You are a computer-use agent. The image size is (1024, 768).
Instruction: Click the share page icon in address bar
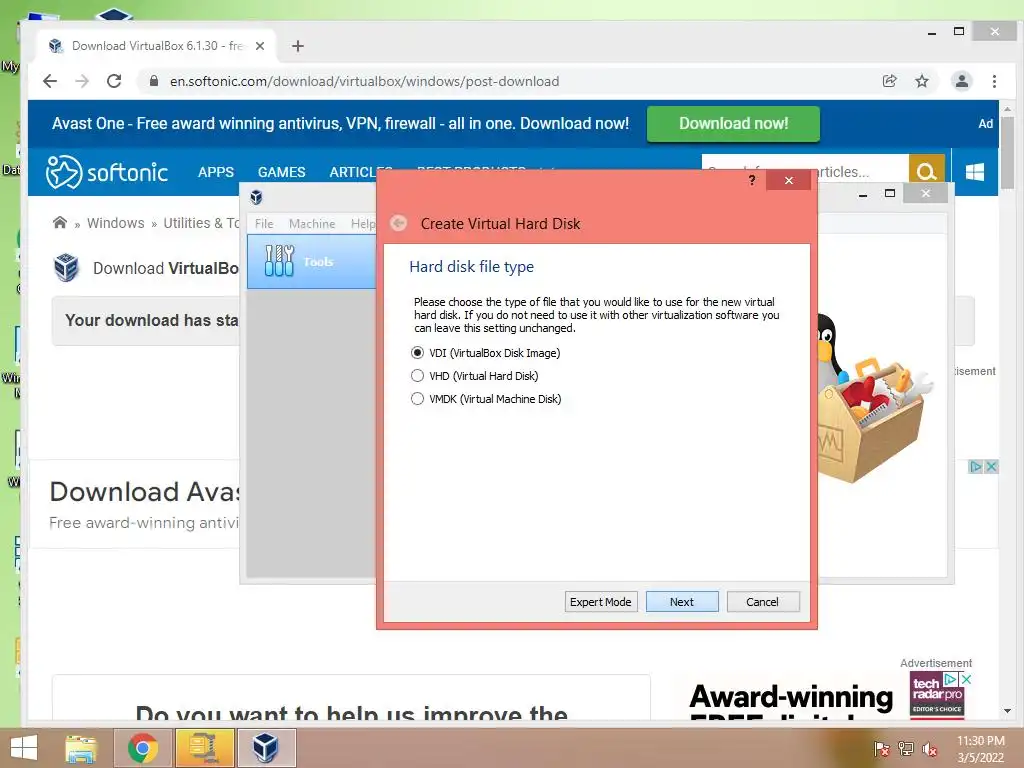click(x=889, y=81)
